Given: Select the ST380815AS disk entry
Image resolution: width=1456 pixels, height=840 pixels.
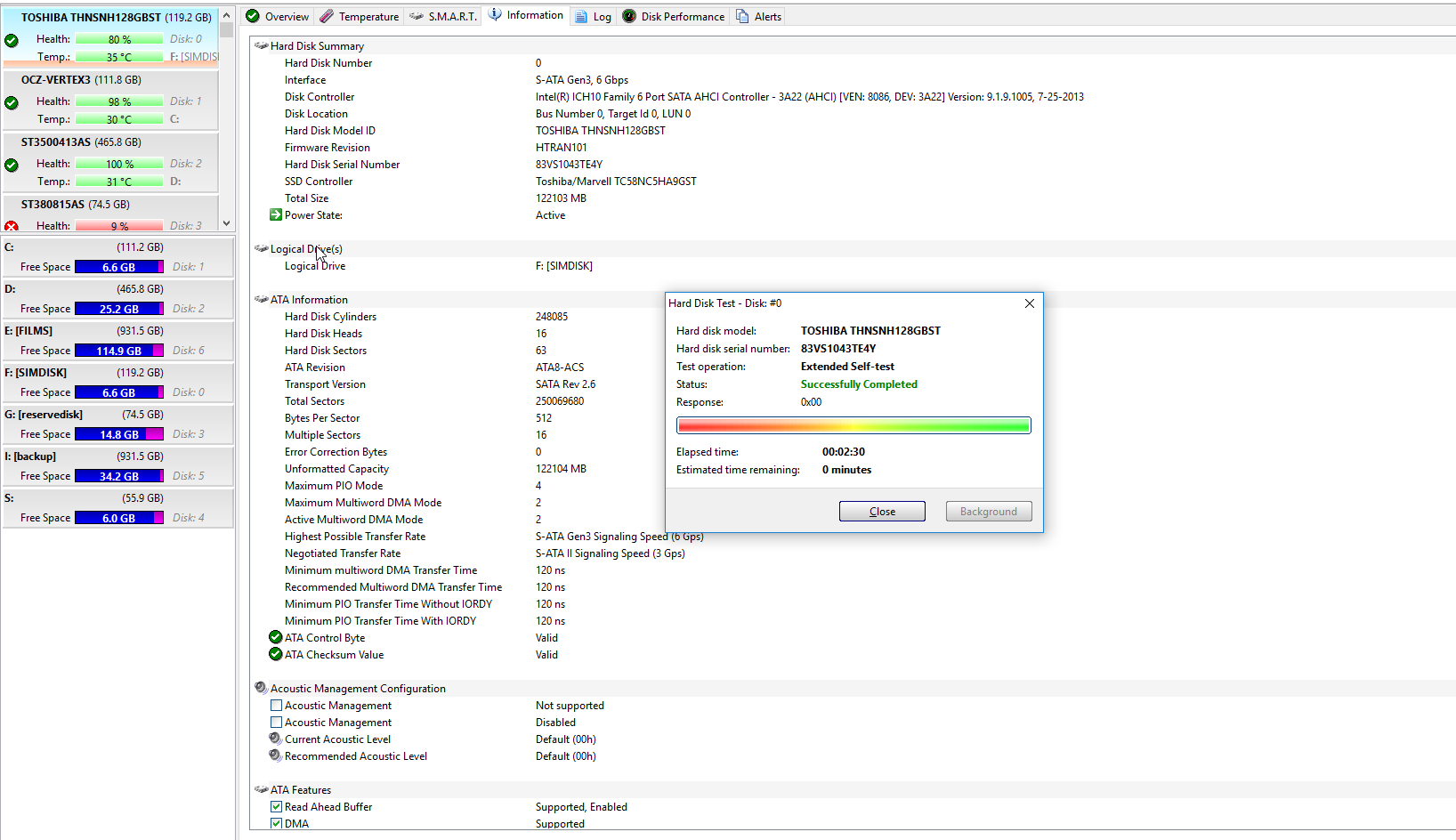Looking at the screenshot, I should (111, 214).
